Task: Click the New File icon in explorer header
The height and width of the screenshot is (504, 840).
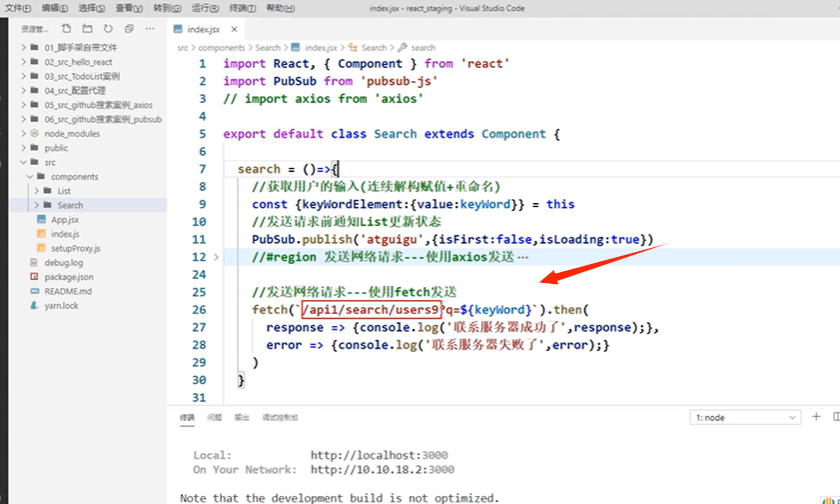Action: (x=66, y=29)
